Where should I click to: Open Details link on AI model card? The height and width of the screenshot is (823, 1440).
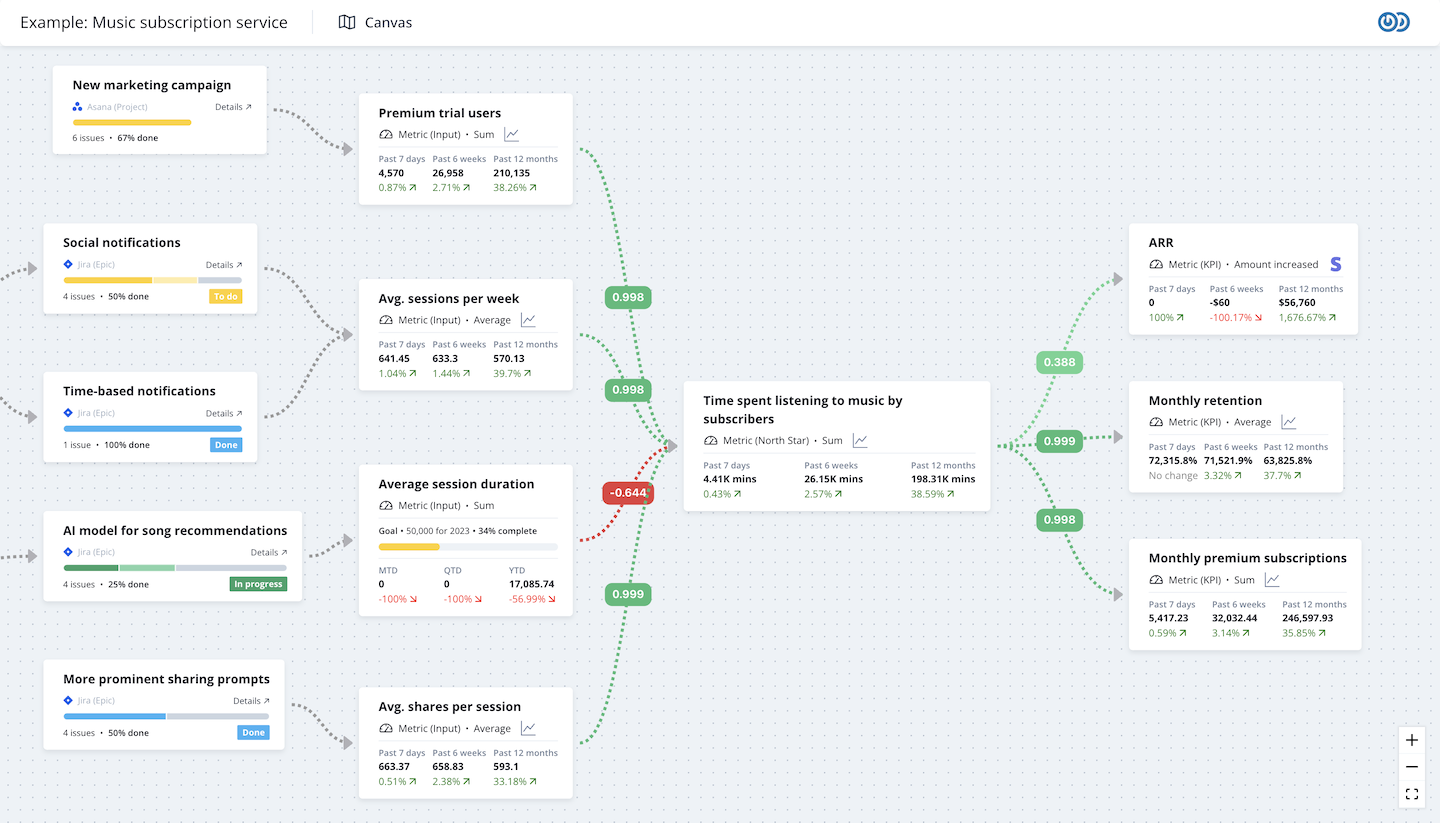268,552
